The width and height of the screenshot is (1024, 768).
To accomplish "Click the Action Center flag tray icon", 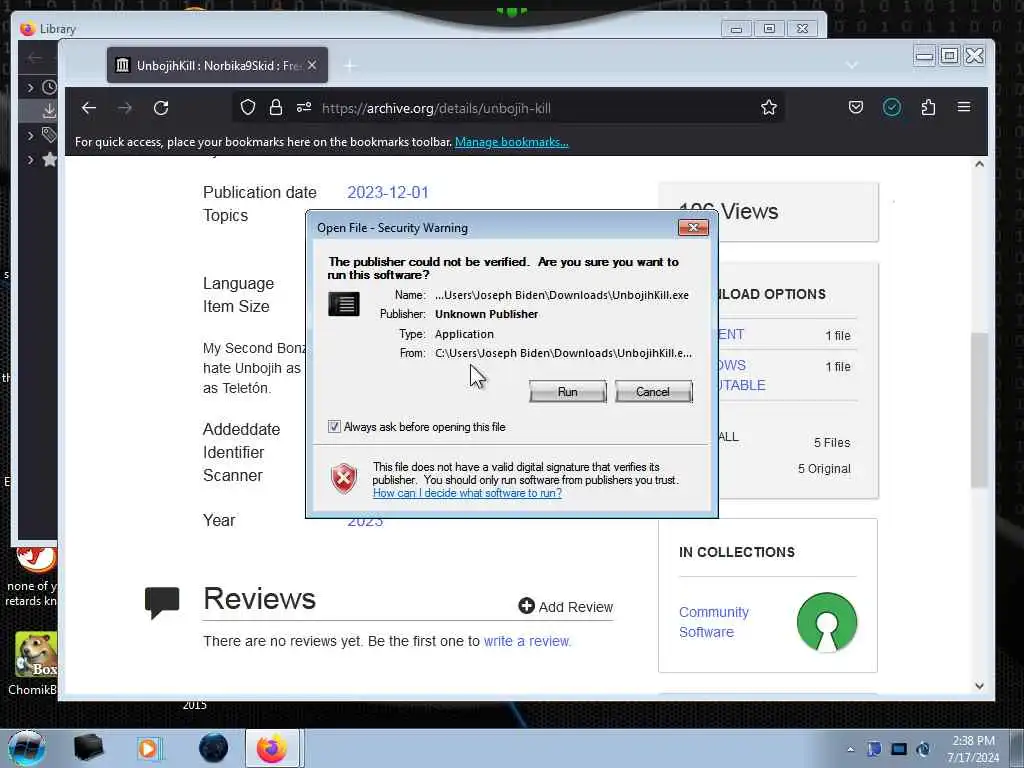I will coord(874,749).
